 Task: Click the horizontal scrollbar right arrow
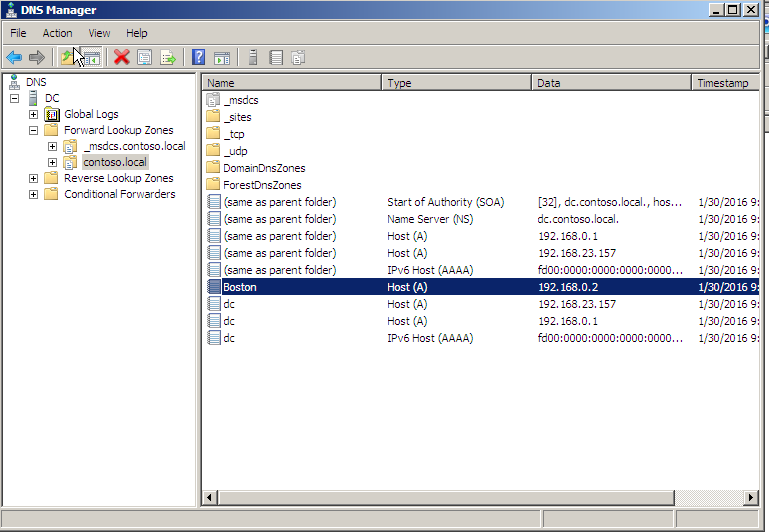pos(751,498)
